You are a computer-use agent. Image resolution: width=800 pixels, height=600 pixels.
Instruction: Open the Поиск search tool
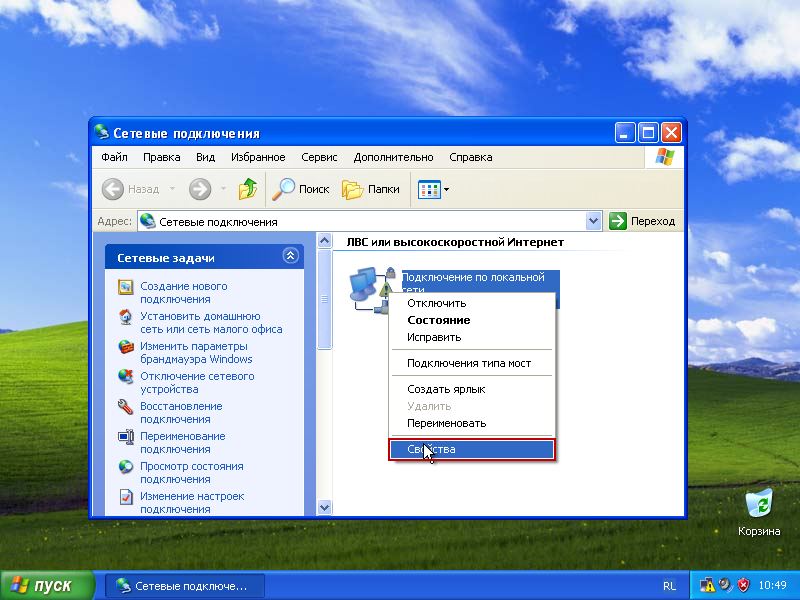pyautogui.click(x=301, y=189)
